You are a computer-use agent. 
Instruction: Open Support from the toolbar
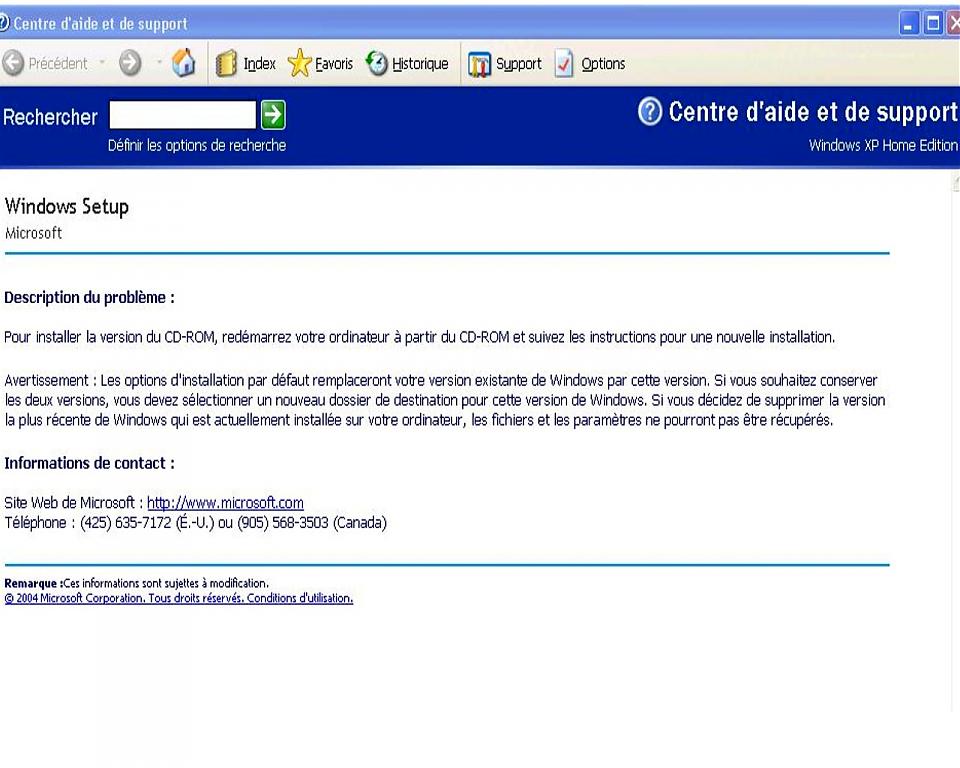click(x=519, y=64)
